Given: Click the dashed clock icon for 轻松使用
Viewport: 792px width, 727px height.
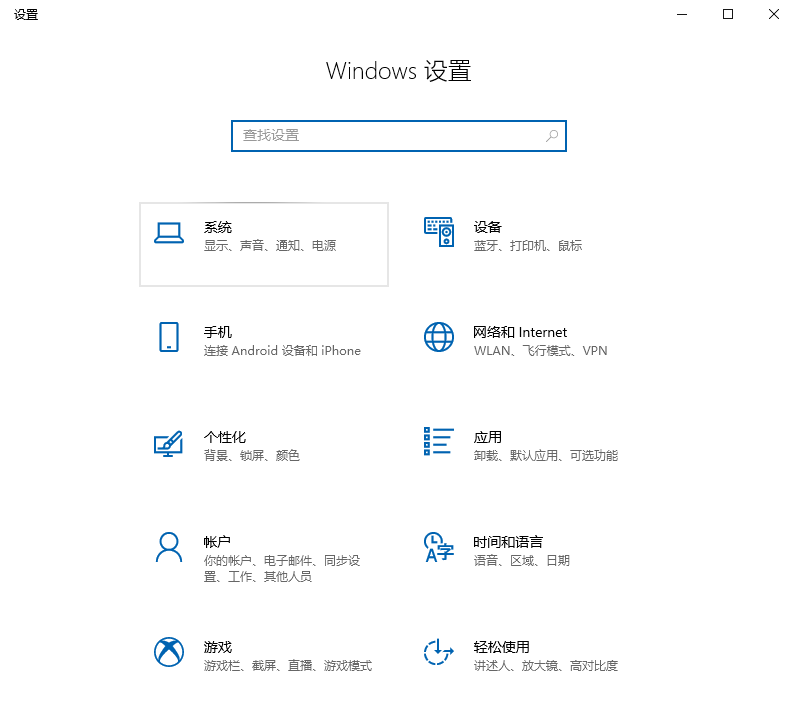Looking at the screenshot, I should (x=439, y=652).
